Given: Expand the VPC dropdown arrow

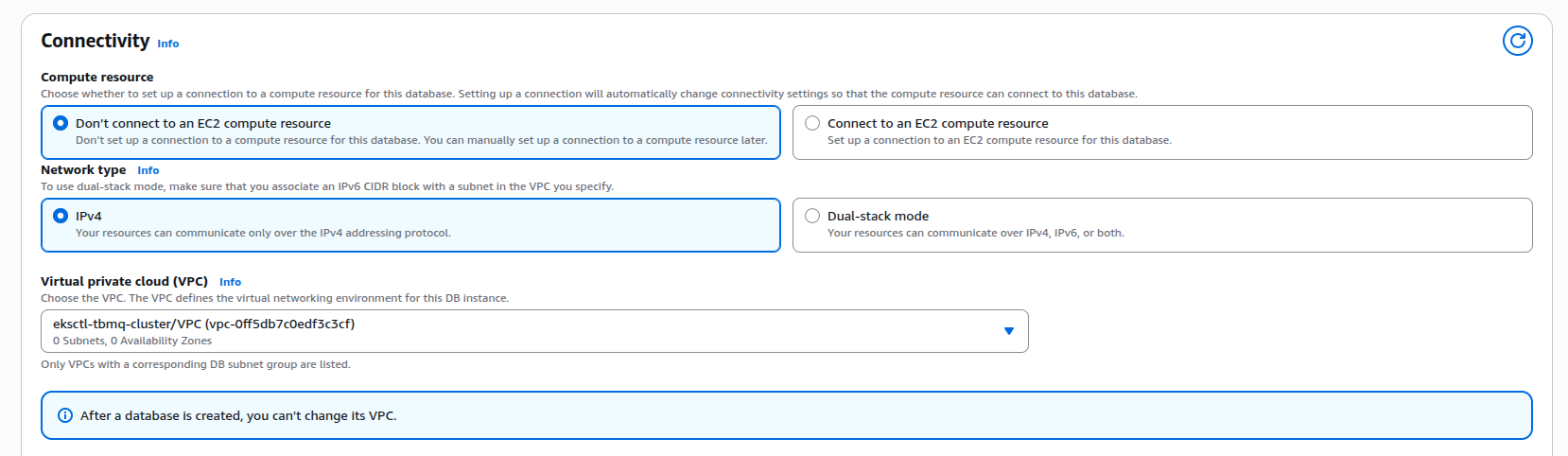Looking at the screenshot, I should tap(1008, 331).
